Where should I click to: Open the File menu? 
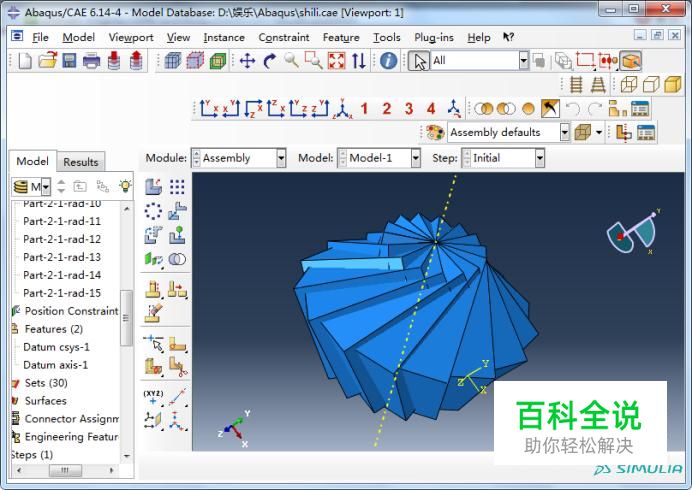(40, 38)
